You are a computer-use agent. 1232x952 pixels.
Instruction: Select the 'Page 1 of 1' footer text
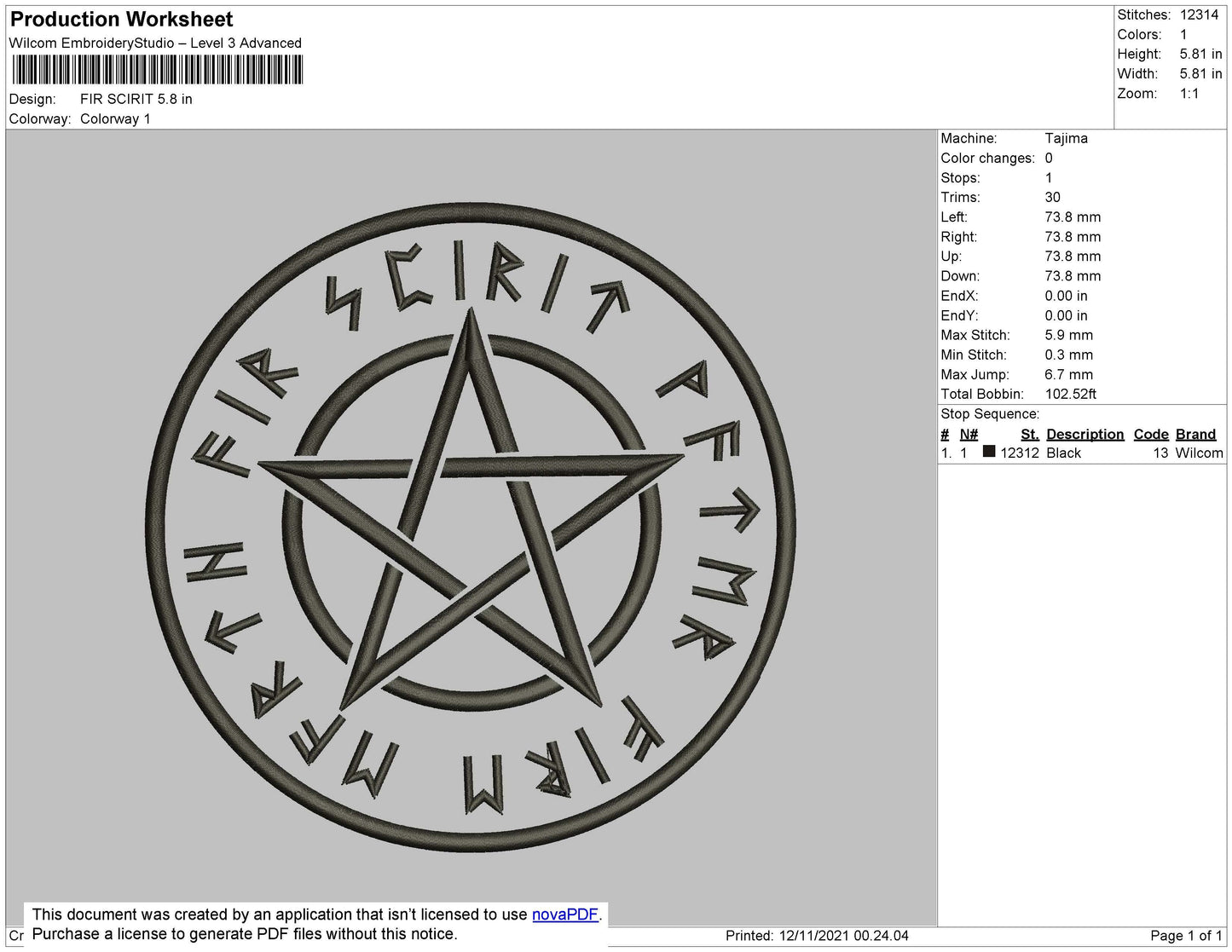(1187, 935)
